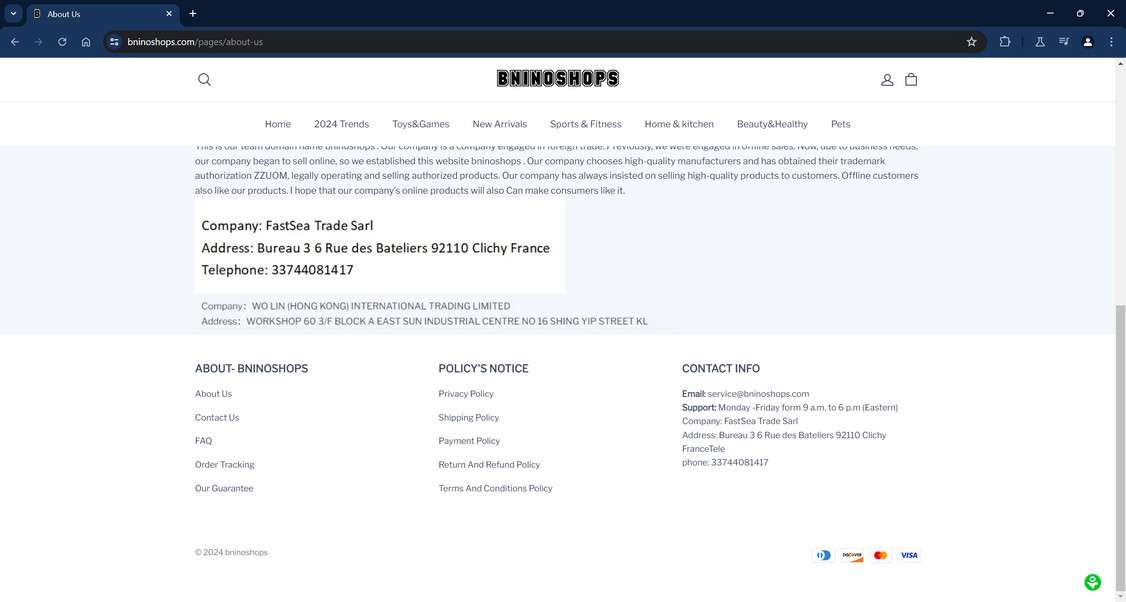Click the FastSea Trade Sarl company image
The height and width of the screenshot is (602, 1126).
(379, 247)
